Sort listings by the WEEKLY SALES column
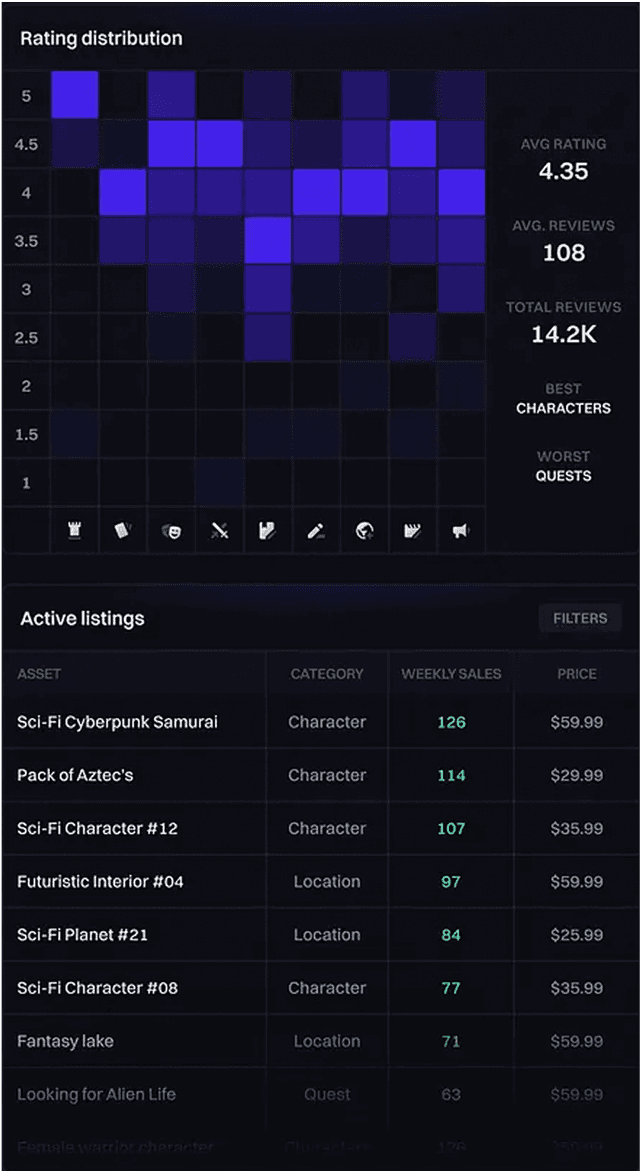The image size is (640, 1171). click(x=449, y=674)
